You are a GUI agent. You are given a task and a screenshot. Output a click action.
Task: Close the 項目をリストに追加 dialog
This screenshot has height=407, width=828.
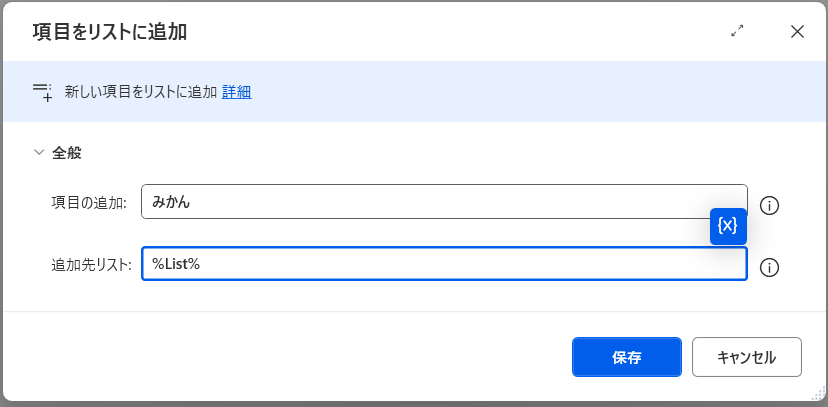(x=797, y=31)
